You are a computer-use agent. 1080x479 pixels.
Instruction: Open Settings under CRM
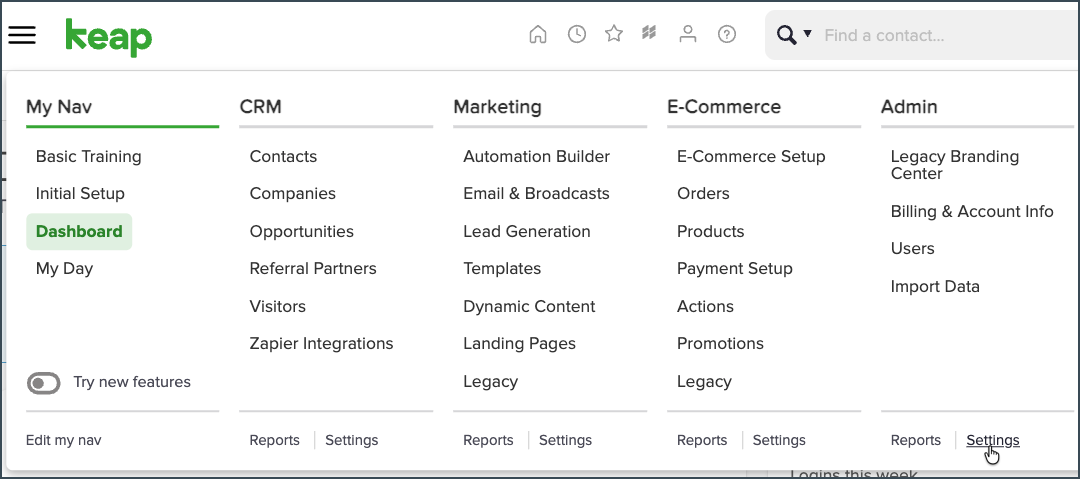[x=351, y=440]
